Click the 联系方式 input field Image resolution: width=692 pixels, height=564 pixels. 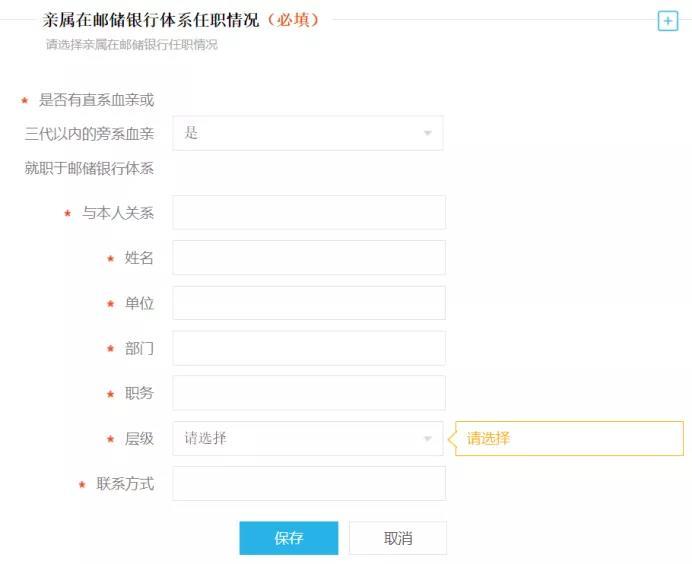point(308,484)
